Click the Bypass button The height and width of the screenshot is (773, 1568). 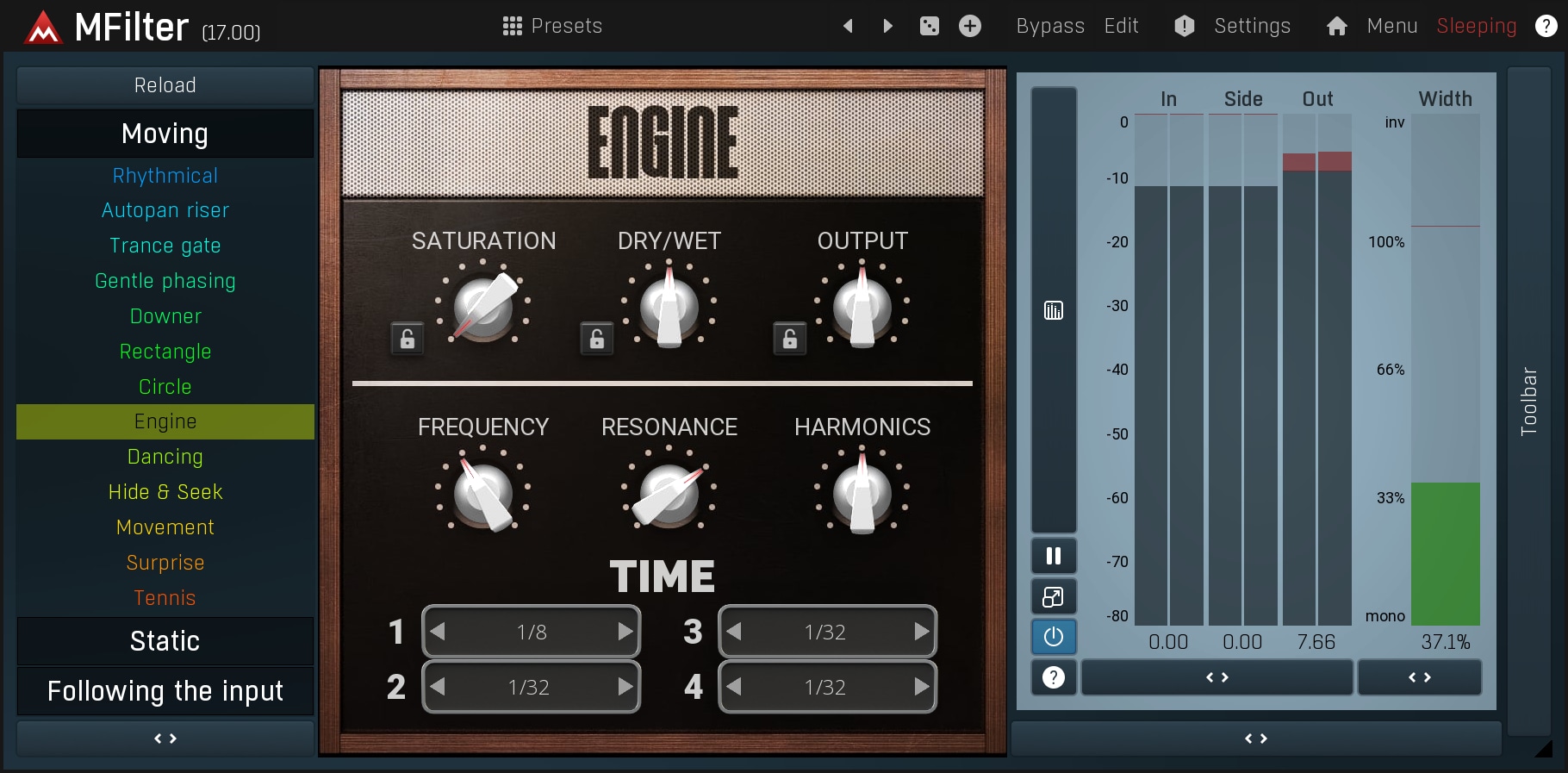(x=1049, y=26)
